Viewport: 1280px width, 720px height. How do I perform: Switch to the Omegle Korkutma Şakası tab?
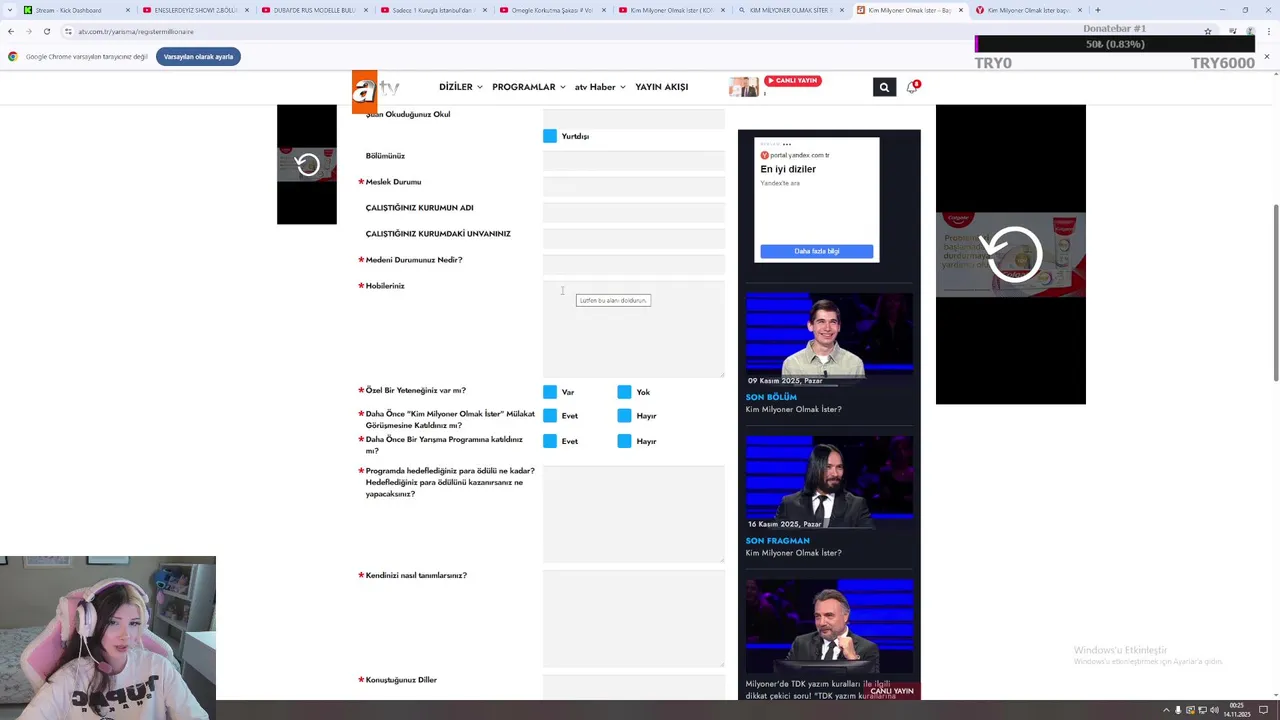[552, 10]
